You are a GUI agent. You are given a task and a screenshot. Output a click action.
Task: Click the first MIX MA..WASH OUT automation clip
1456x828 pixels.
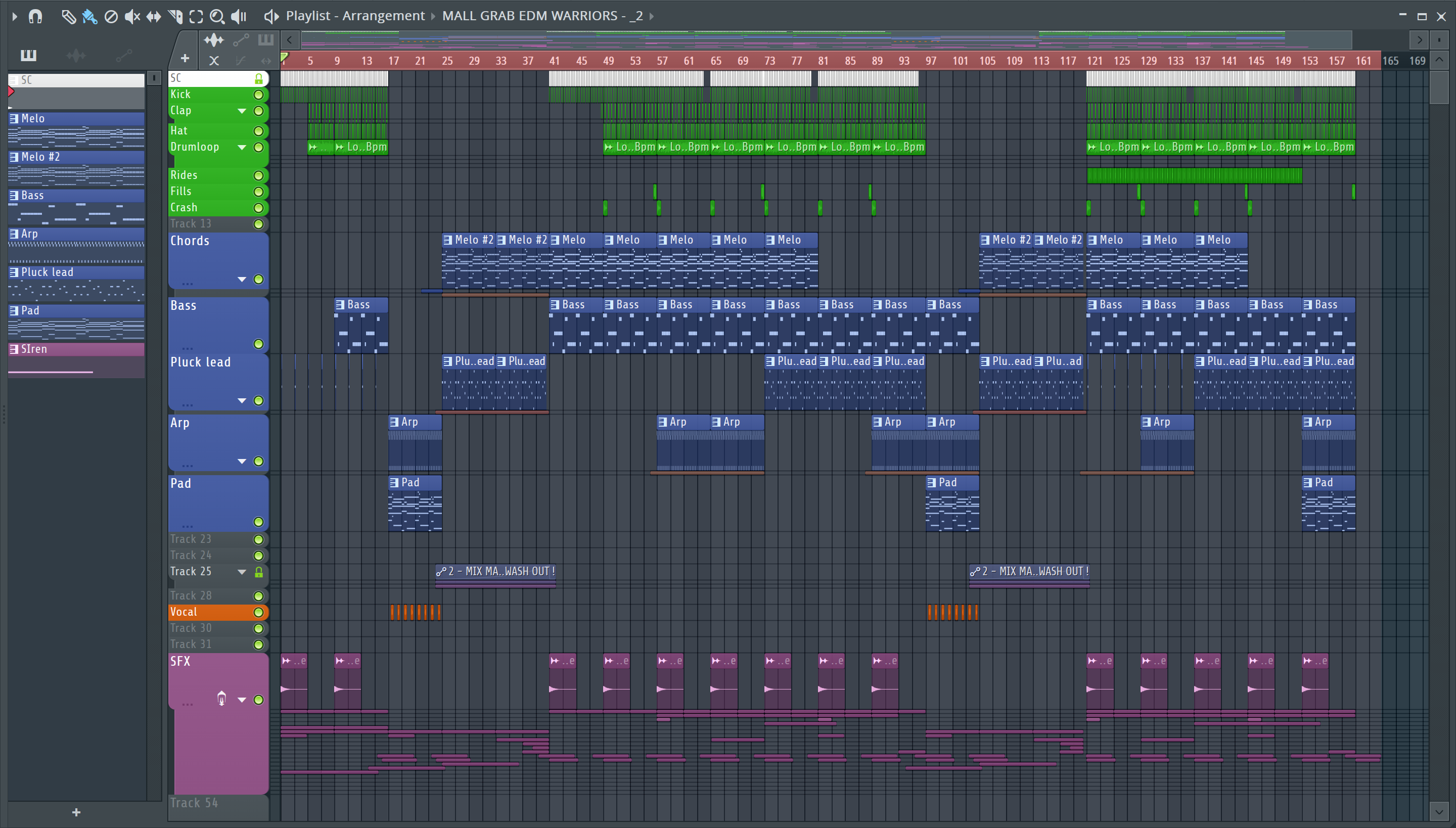click(495, 572)
